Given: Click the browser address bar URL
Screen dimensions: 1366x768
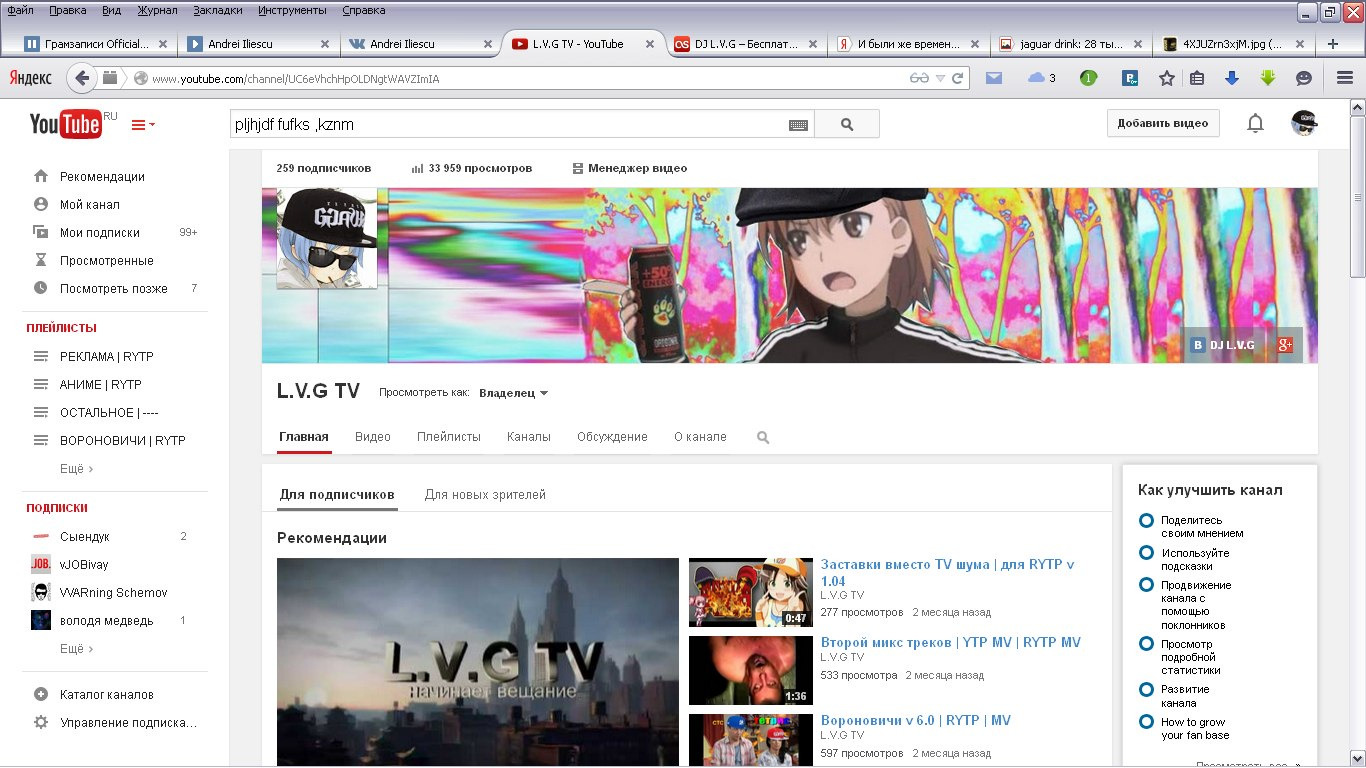Looking at the screenshot, I should pos(296,78).
